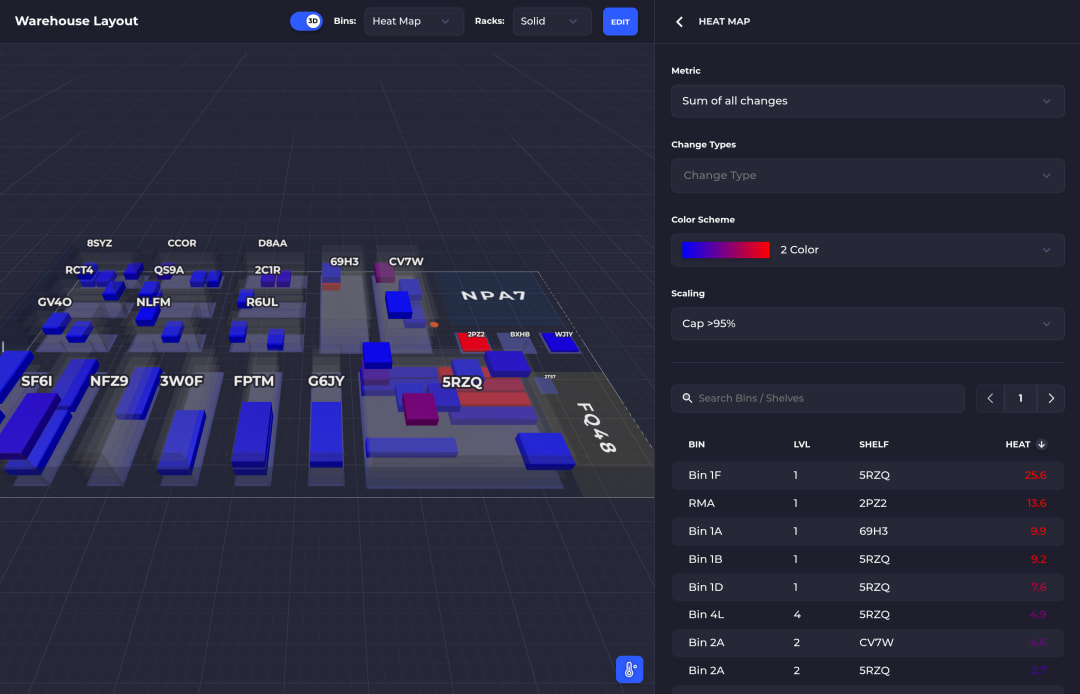Image resolution: width=1080 pixels, height=694 pixels.
Task: Click the QS9A rack label
Action: tap(169, 270)
